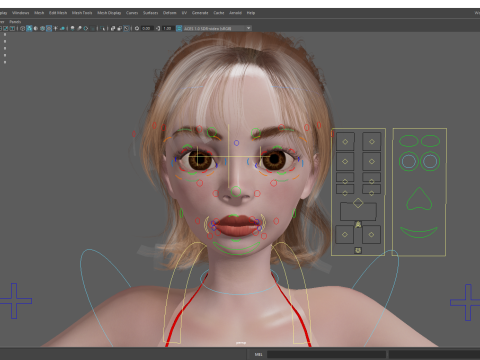Image resolution: width=480 pixels, height=360 pixels.
Task: Open the Deform menu
Action: pyautogui.click(x=169, y=13)
